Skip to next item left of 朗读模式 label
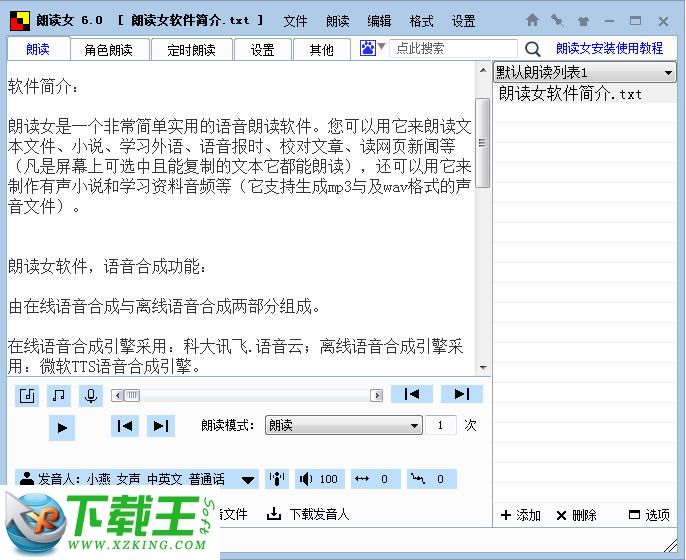Image resolution: width=686 pixels, height=560 pixels. pos(161,426)
